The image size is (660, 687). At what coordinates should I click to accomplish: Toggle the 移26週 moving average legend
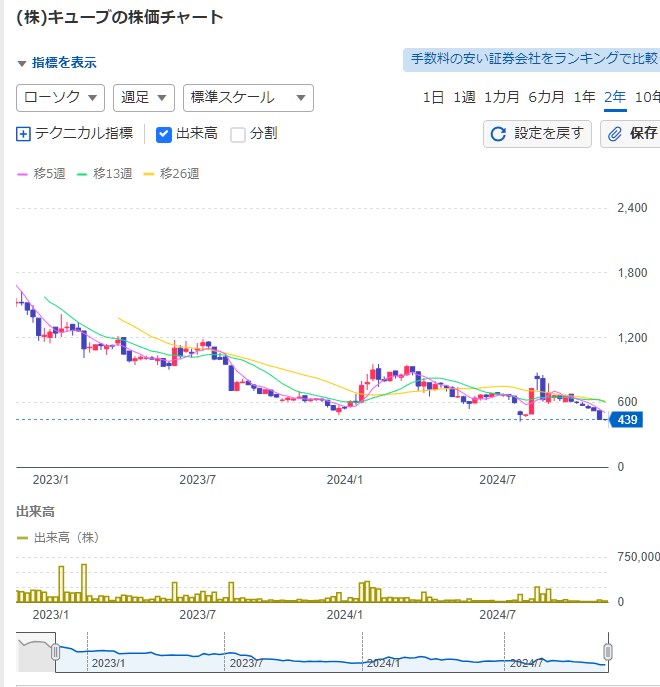tap(171, 174)
